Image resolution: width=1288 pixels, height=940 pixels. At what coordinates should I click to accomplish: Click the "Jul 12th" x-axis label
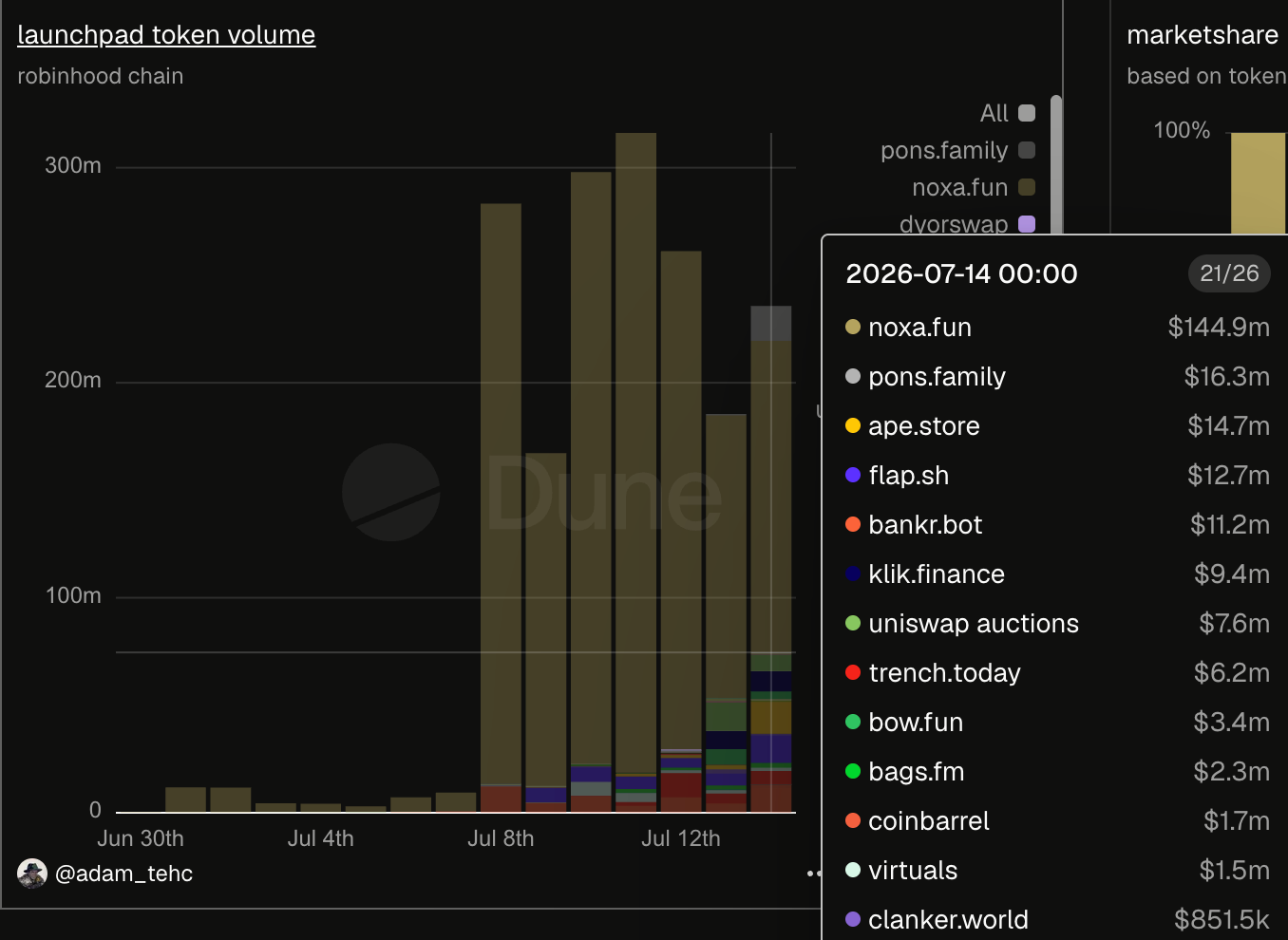click(x=681, y=839)
